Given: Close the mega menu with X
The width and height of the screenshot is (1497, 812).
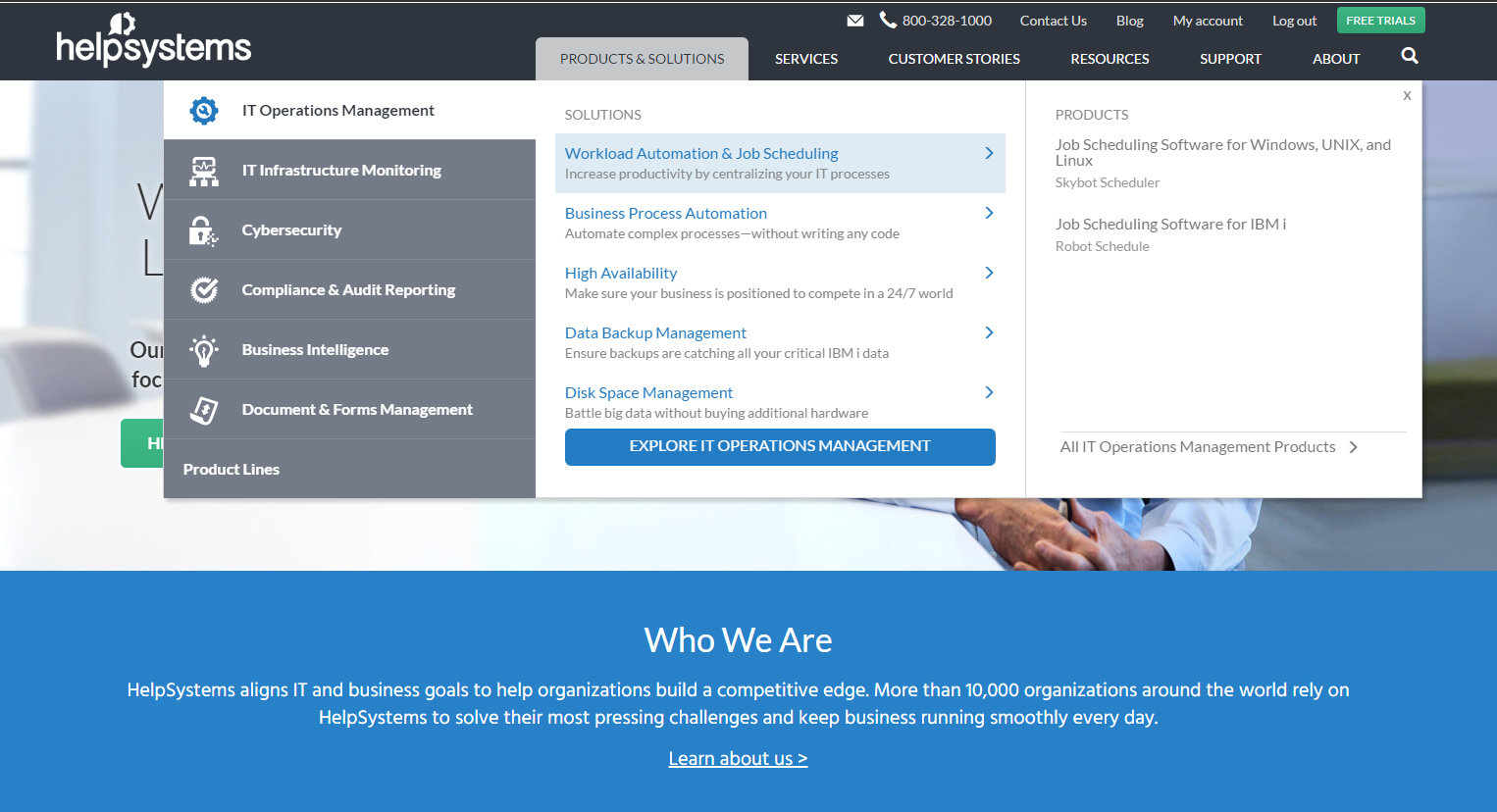Looking at the screenshot, I should (x=1407, y=95).
